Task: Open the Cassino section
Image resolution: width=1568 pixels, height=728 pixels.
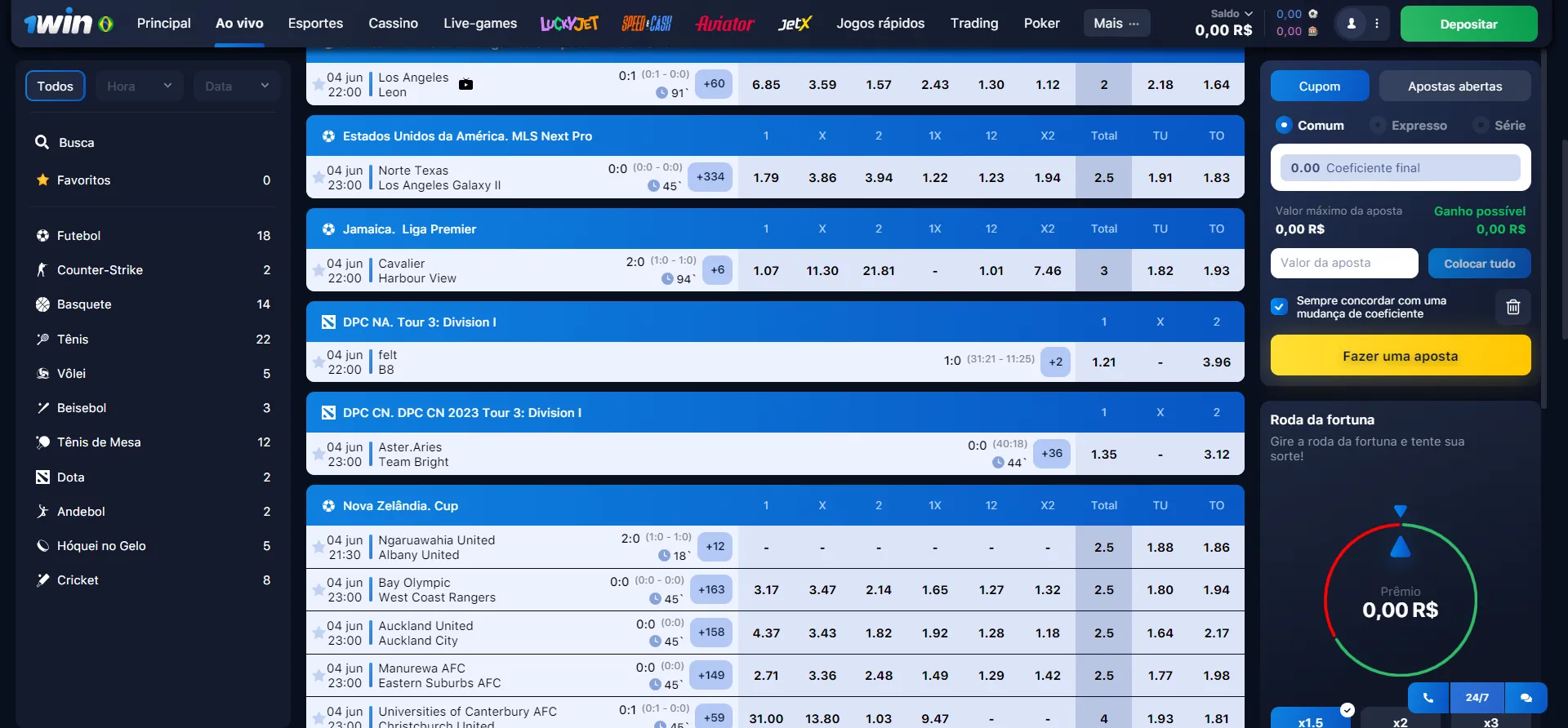Action: 393,23
